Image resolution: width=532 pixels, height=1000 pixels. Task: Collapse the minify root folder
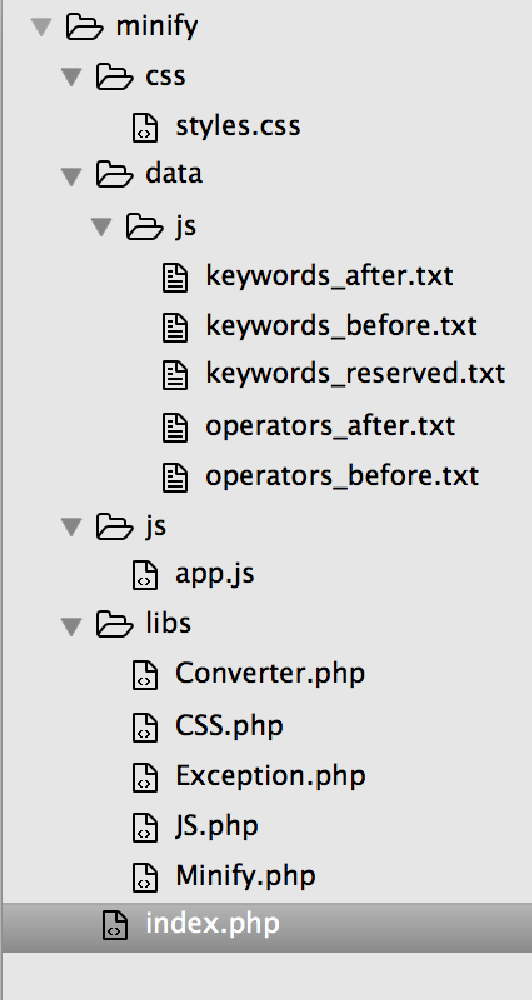point(41,27)
